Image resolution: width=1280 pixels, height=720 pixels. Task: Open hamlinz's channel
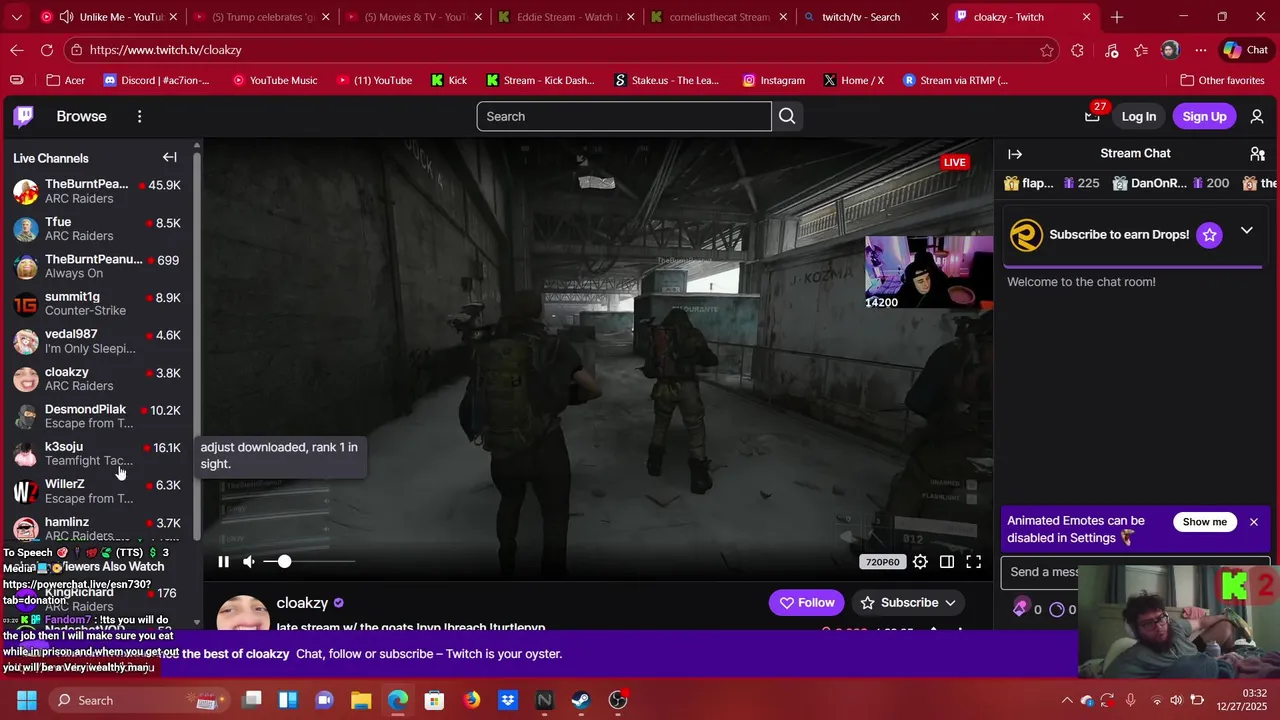coord(97,528)
